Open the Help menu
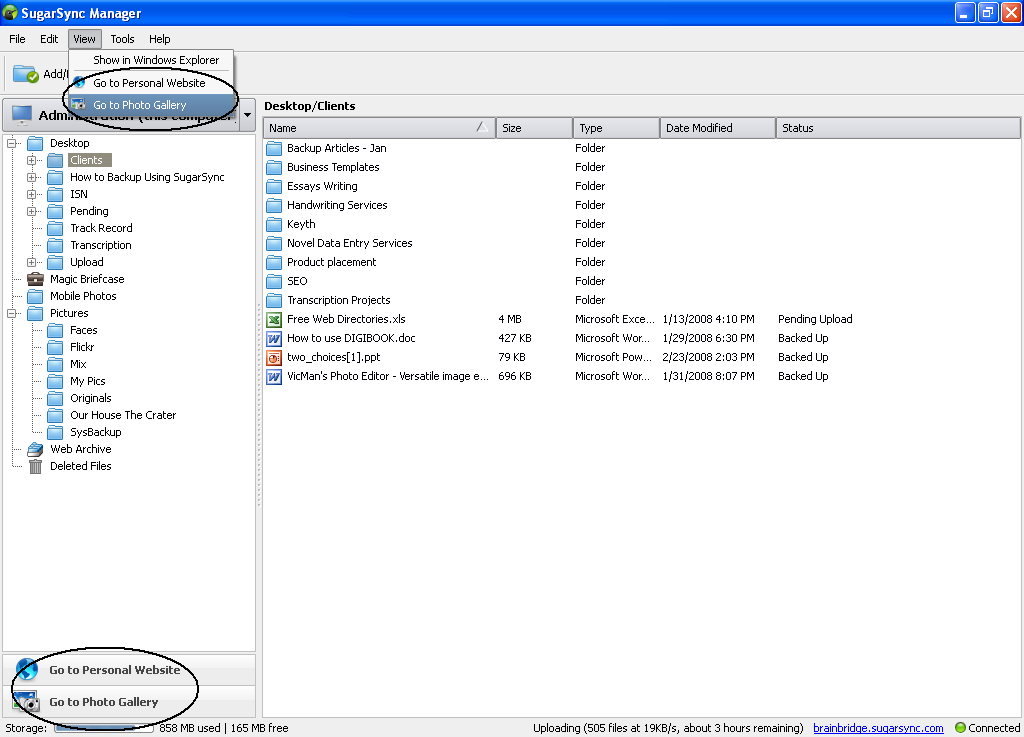This screenshot has height=737, width=1024. click(x=159, y=39)
